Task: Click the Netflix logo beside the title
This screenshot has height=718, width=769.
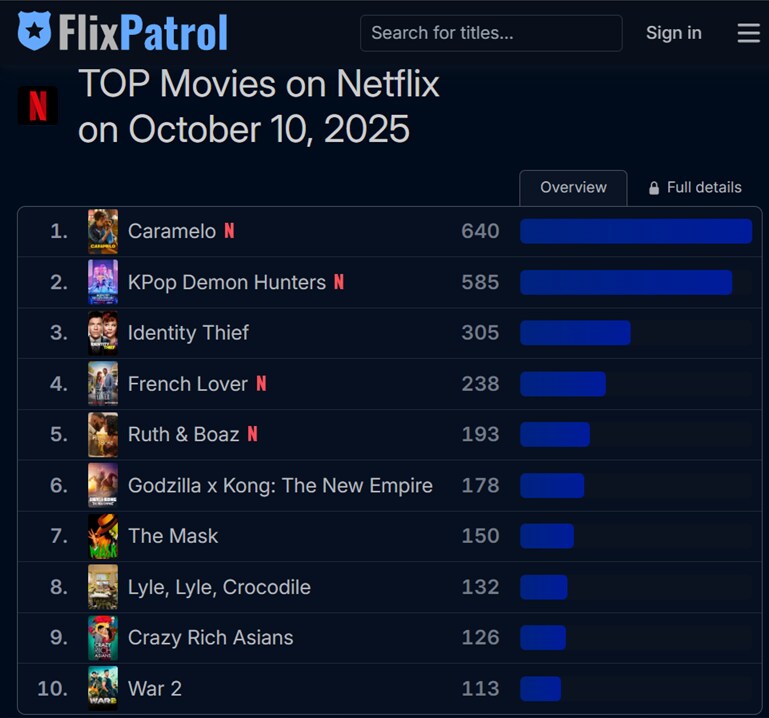Action: point(38,106)
